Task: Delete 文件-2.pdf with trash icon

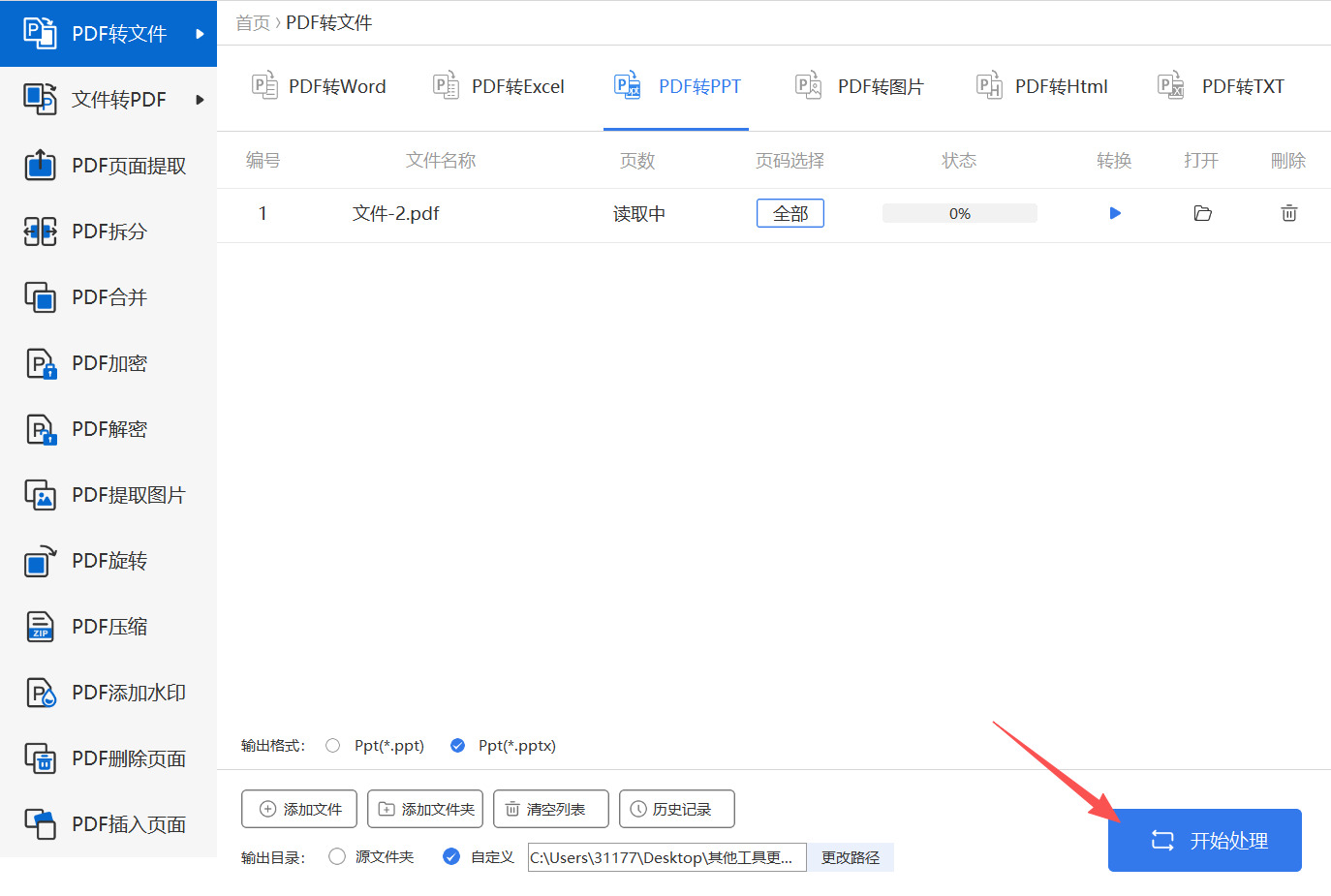Action: (x=1288, y=213)
